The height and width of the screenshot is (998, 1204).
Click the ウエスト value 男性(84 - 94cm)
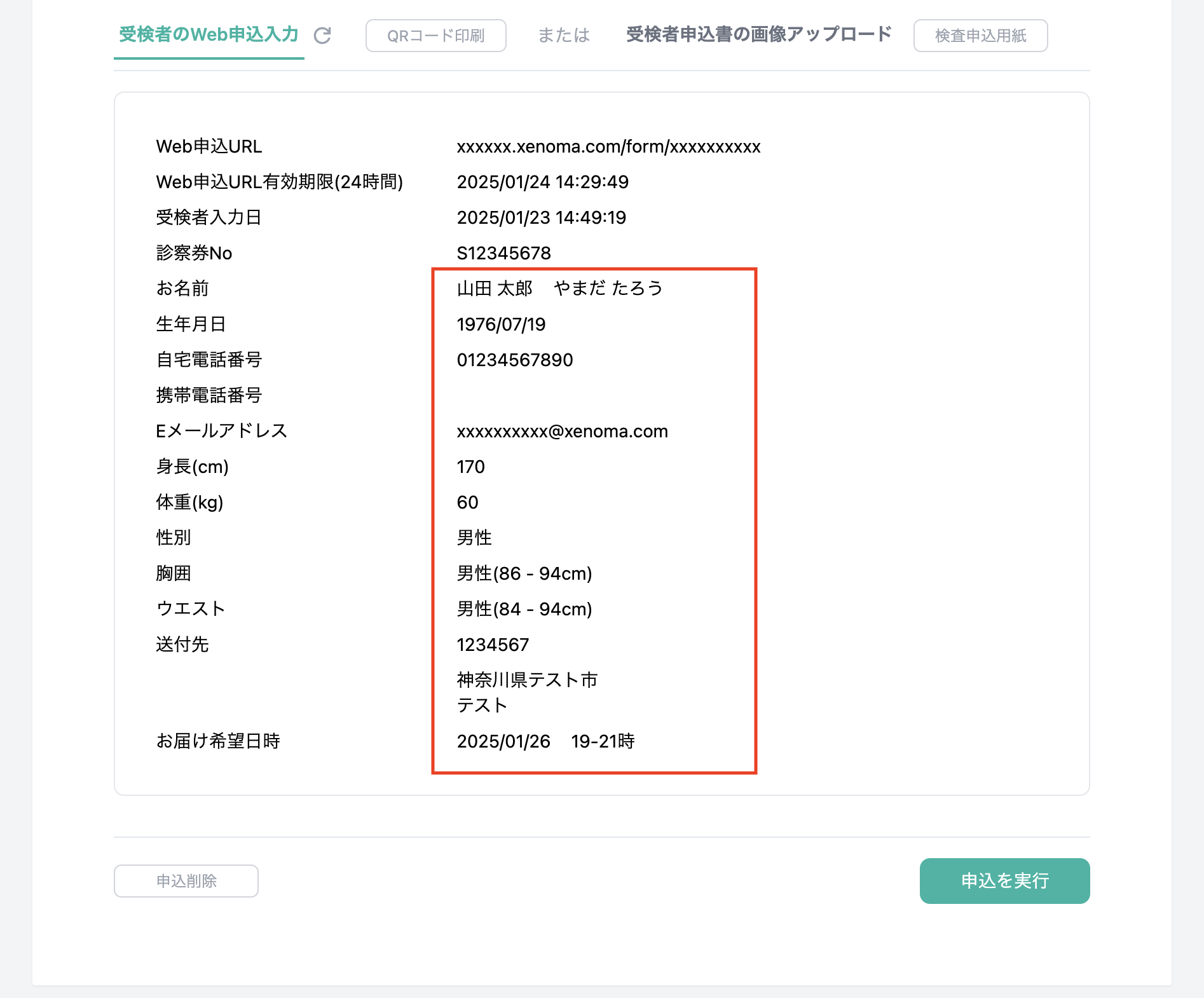(x=524, y=610)
